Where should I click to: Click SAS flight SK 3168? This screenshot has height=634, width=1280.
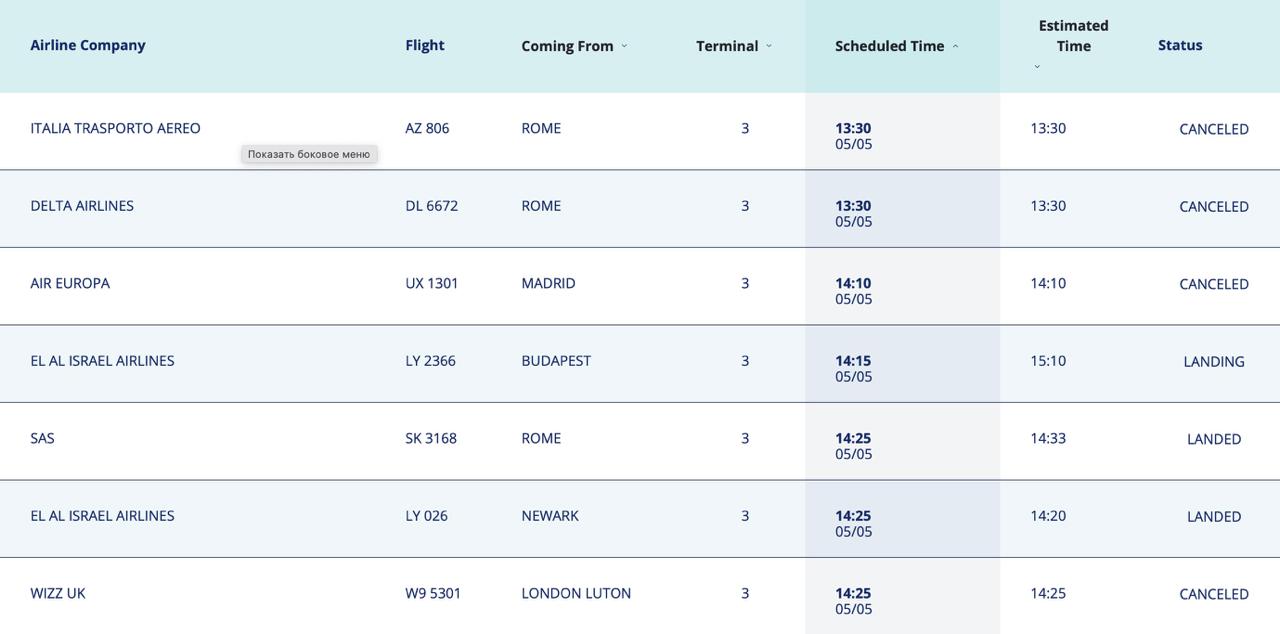(431, 438)
